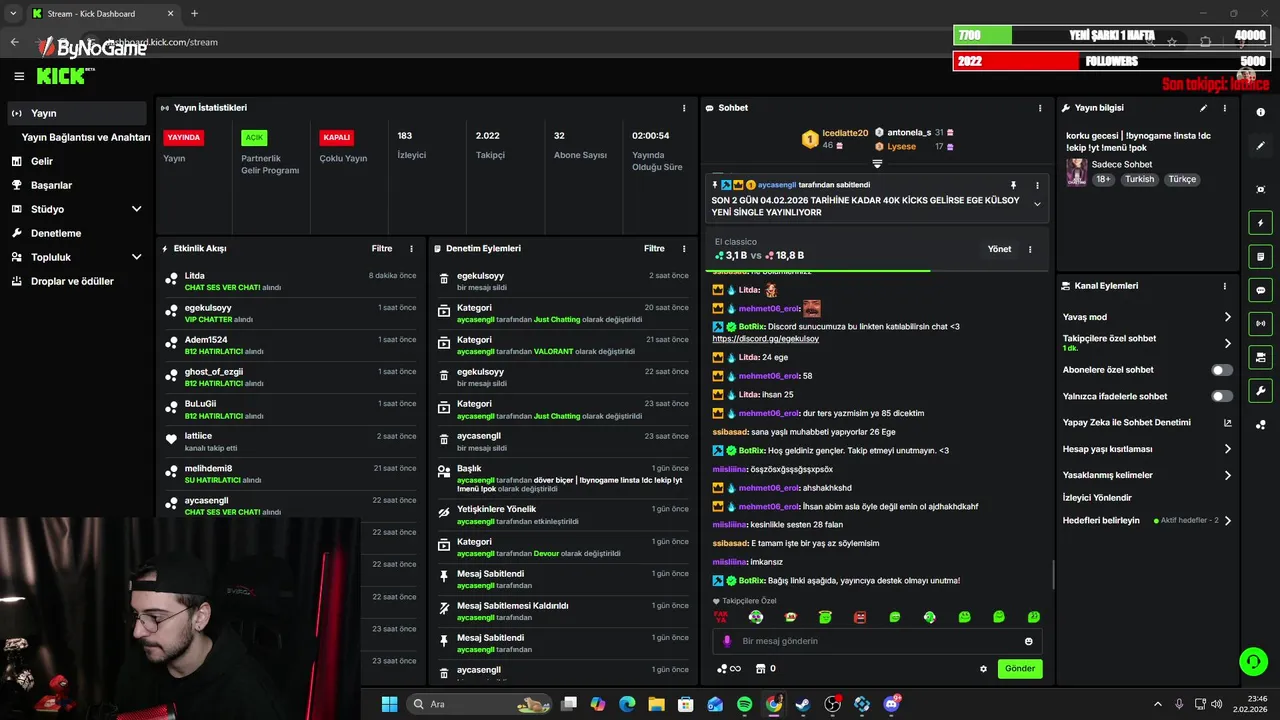Open the Denetim Eylemleri three-dot menu
Image resolution: width=1280 pixels, height=720 pixels.
684,248
